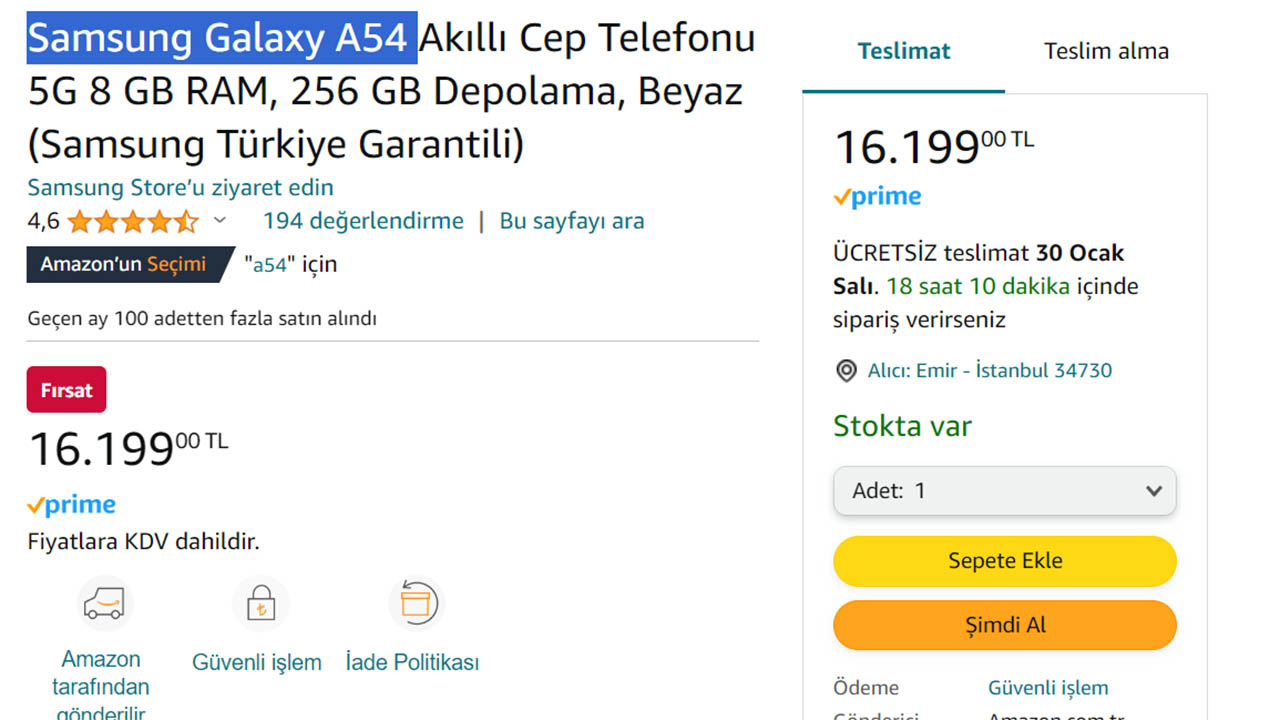This screenshot has width=1280, height=720.
Task: Select the Fırsat deal badge
Action: coord(66,389)
